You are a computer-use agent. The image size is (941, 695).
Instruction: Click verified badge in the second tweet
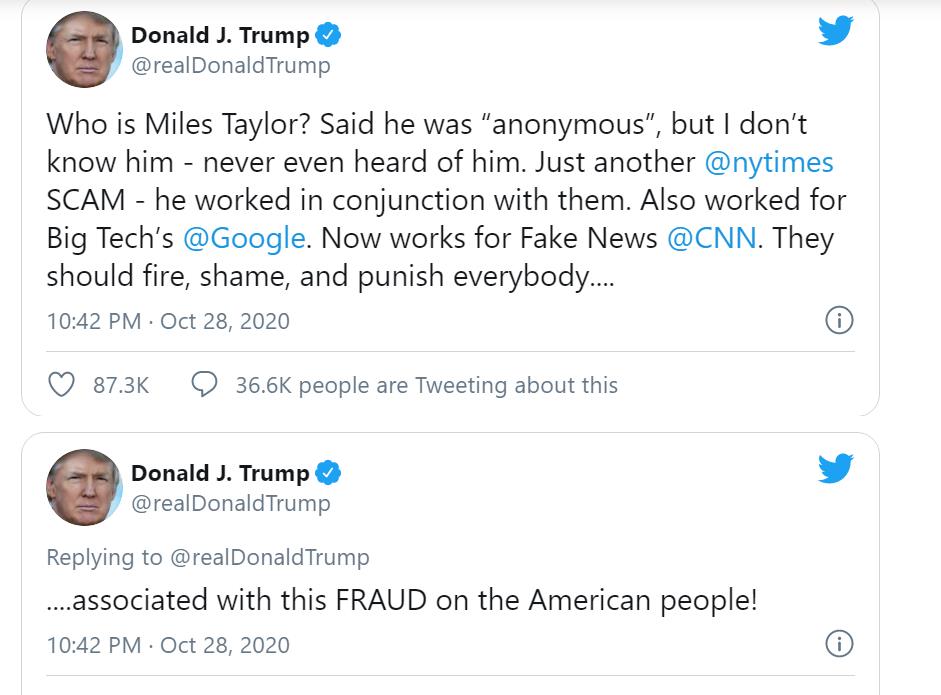(x=329, y=472)
